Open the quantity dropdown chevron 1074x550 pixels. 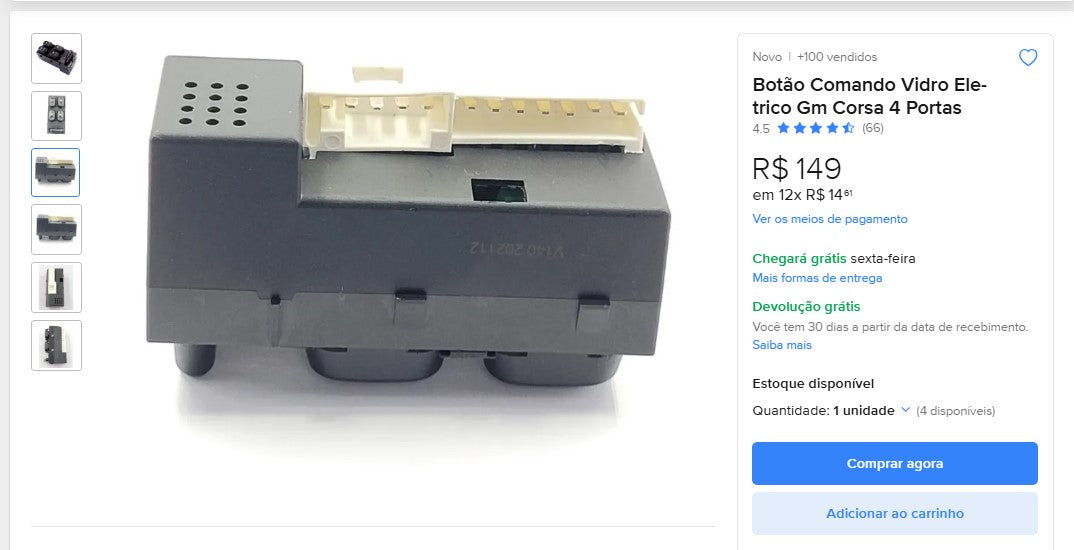click(905, 410)
